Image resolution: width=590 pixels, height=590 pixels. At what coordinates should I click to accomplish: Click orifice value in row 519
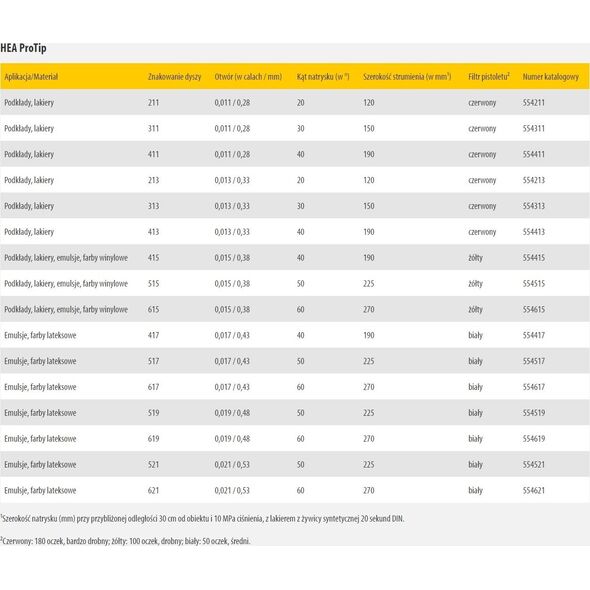tap(232, 413)
